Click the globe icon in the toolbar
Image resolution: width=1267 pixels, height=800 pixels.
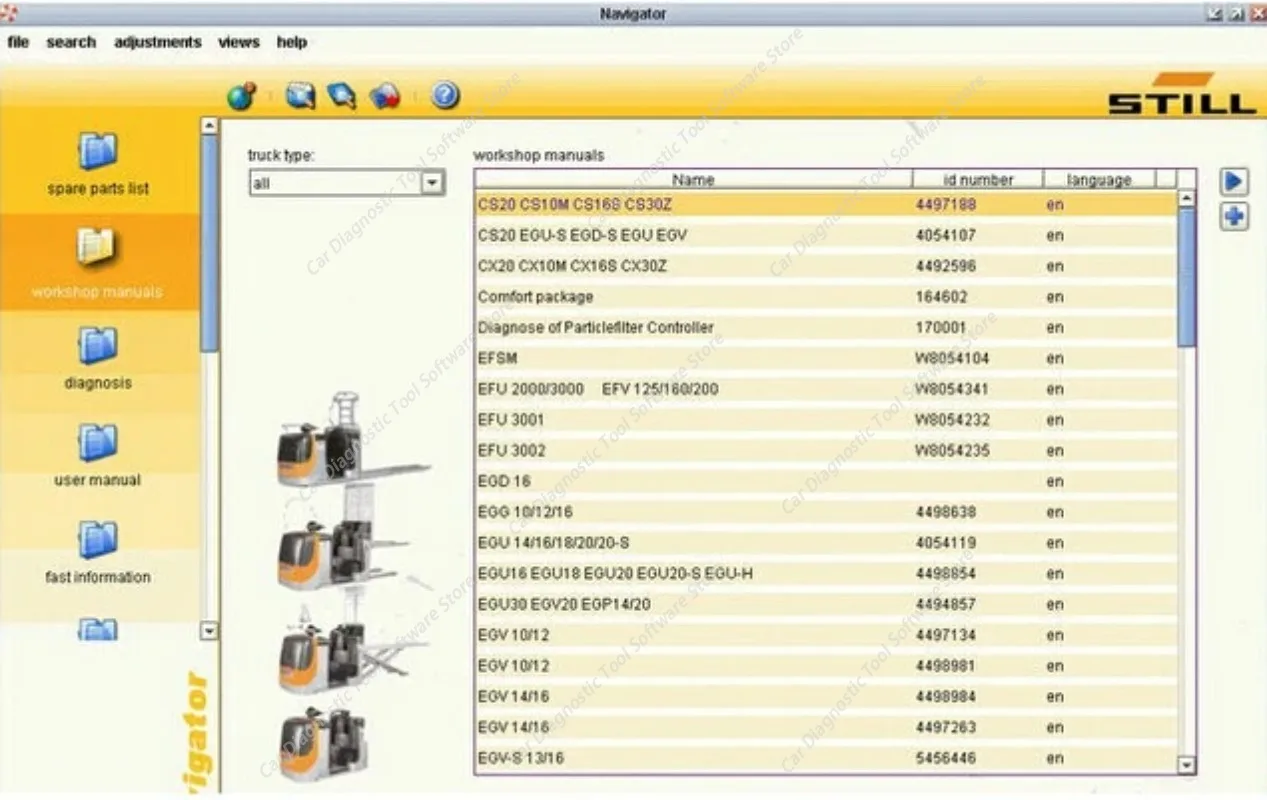[x=241, y=96]
